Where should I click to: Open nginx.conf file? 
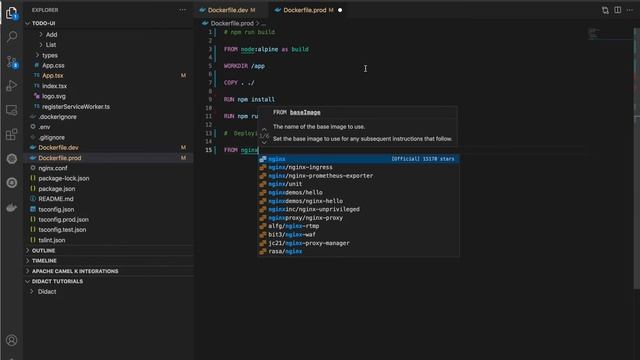click(x=108, y=168)
